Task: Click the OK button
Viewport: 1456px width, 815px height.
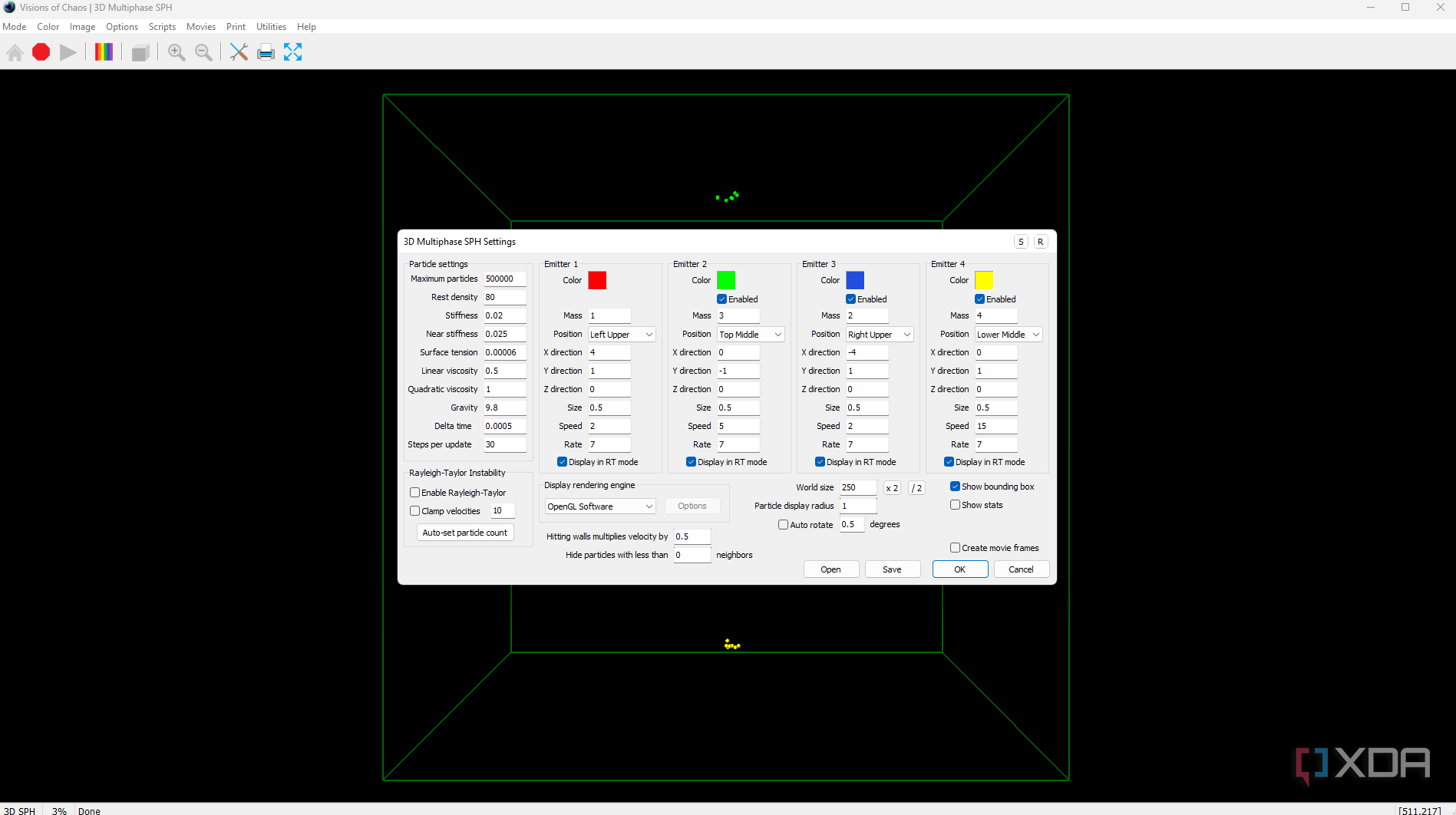Action: coord(960,569)
